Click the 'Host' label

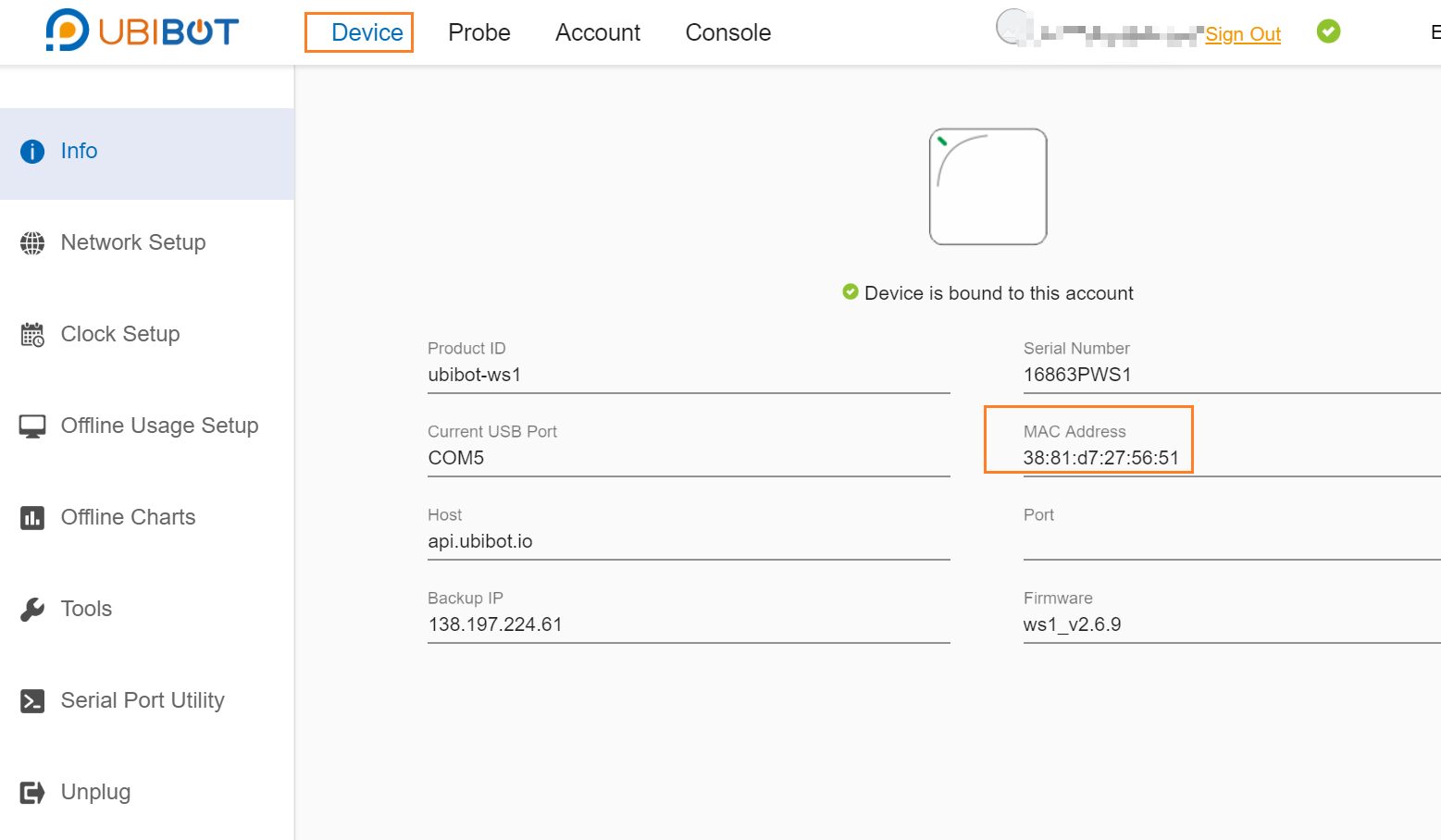pyautogui.click(x=445, y=515)
